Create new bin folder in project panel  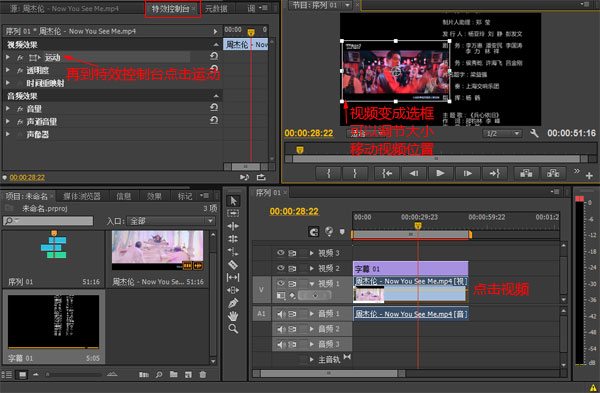click(x=174, y=375)
